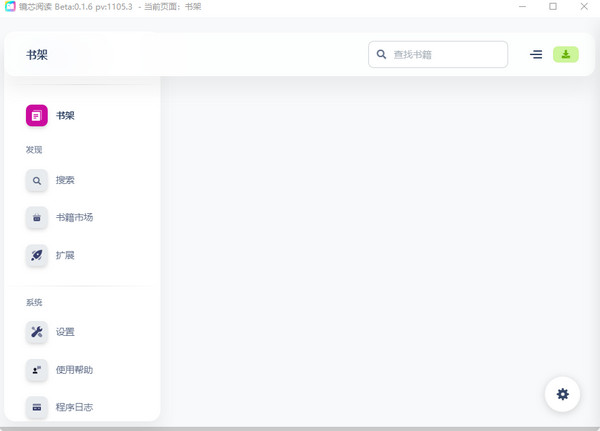Click the wrench icon for 设置

click(x=37, y=332)
